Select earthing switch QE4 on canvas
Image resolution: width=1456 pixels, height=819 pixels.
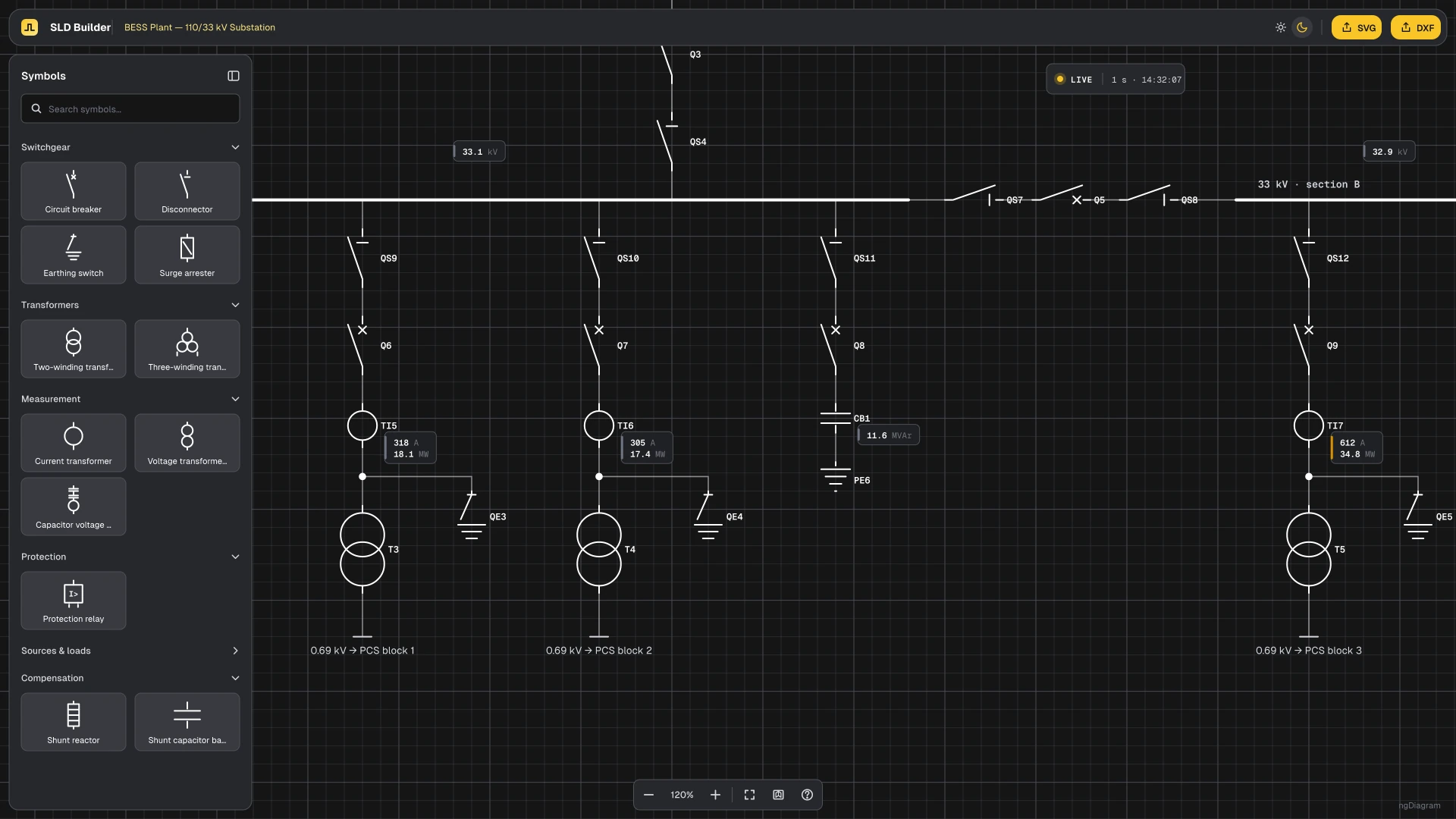pos(708,516)
